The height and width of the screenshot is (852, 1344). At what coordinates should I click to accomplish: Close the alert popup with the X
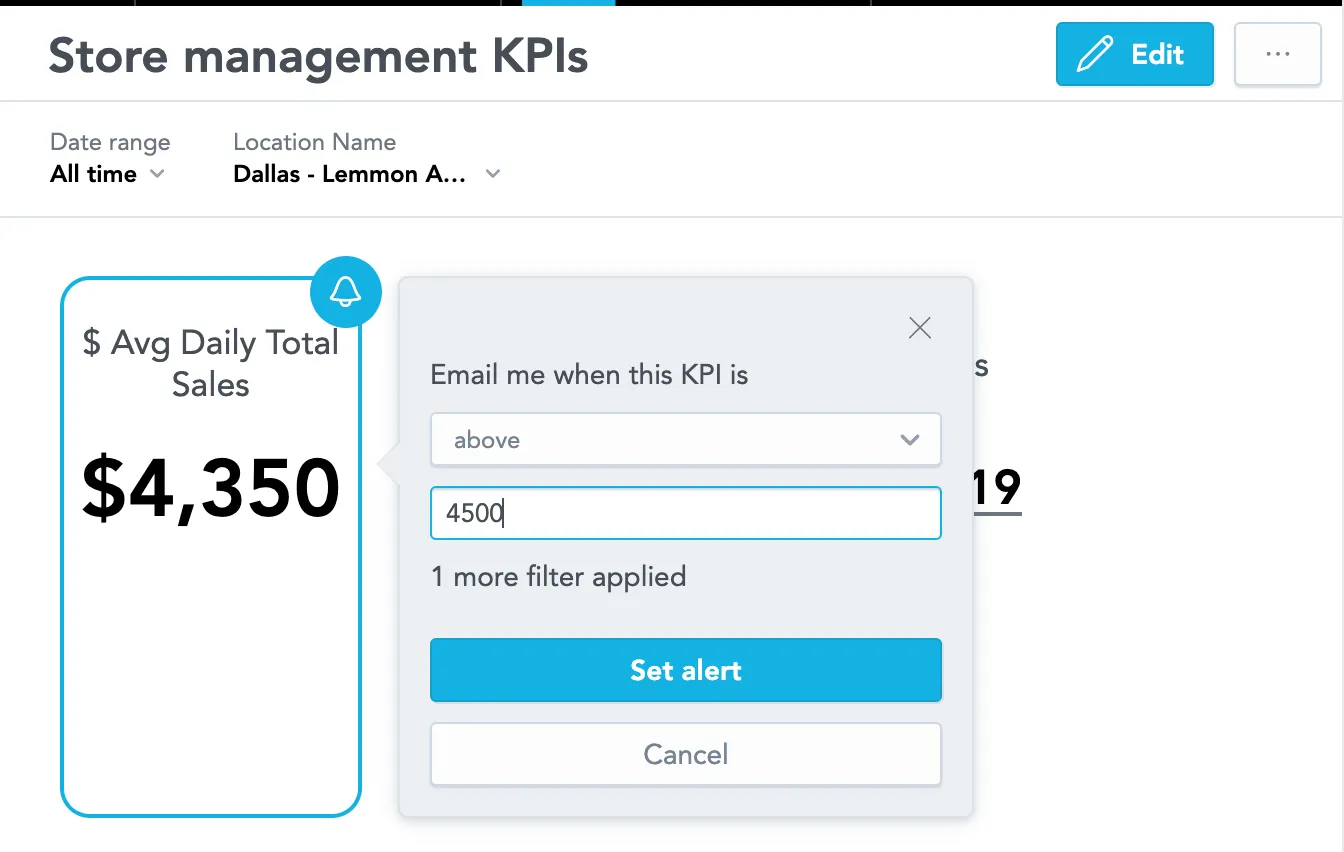tap(919, 328)
